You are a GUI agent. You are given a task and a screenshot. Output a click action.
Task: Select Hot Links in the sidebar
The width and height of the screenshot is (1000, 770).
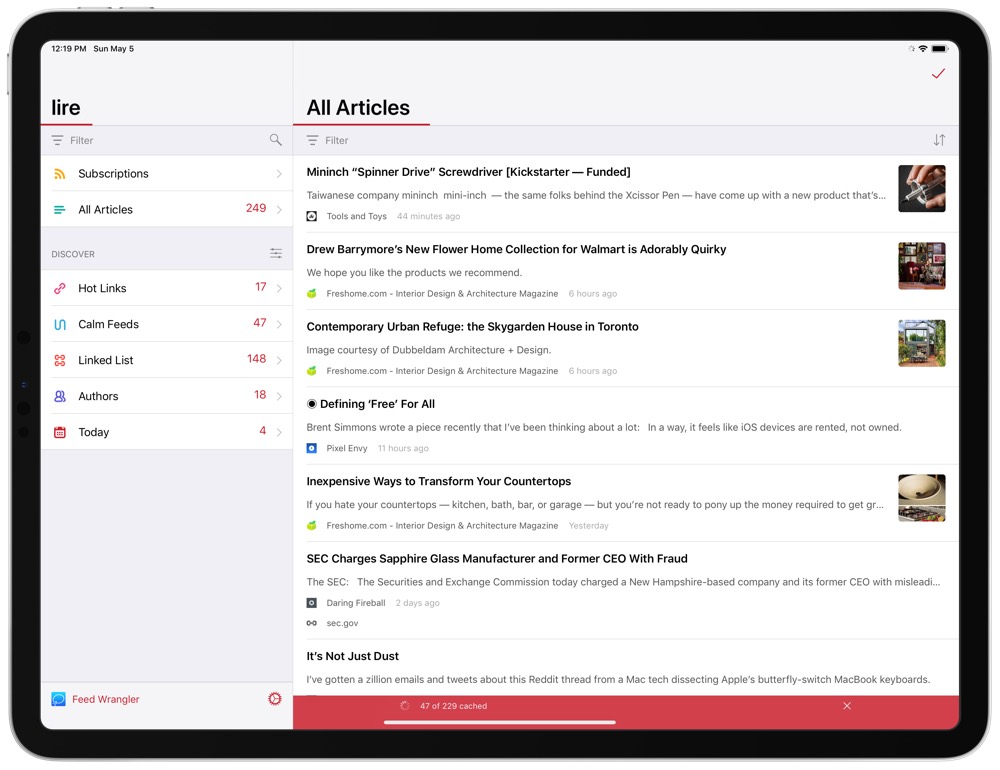click(x=167, y=288)
